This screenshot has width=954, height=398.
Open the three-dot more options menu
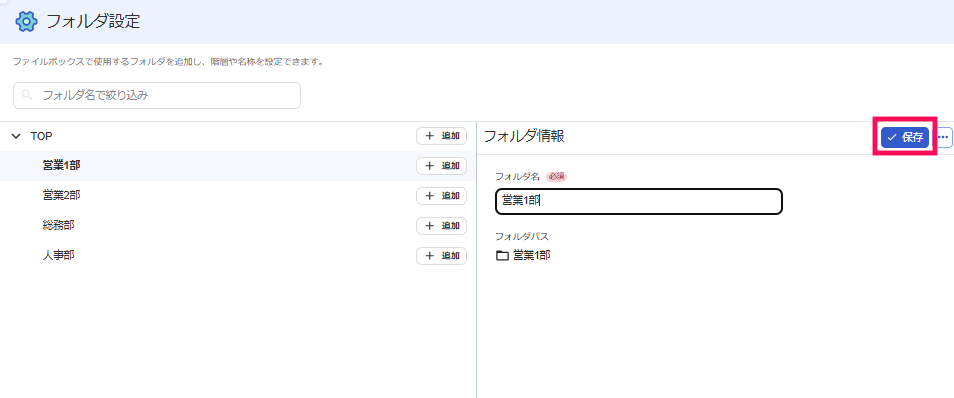[943, 138]
